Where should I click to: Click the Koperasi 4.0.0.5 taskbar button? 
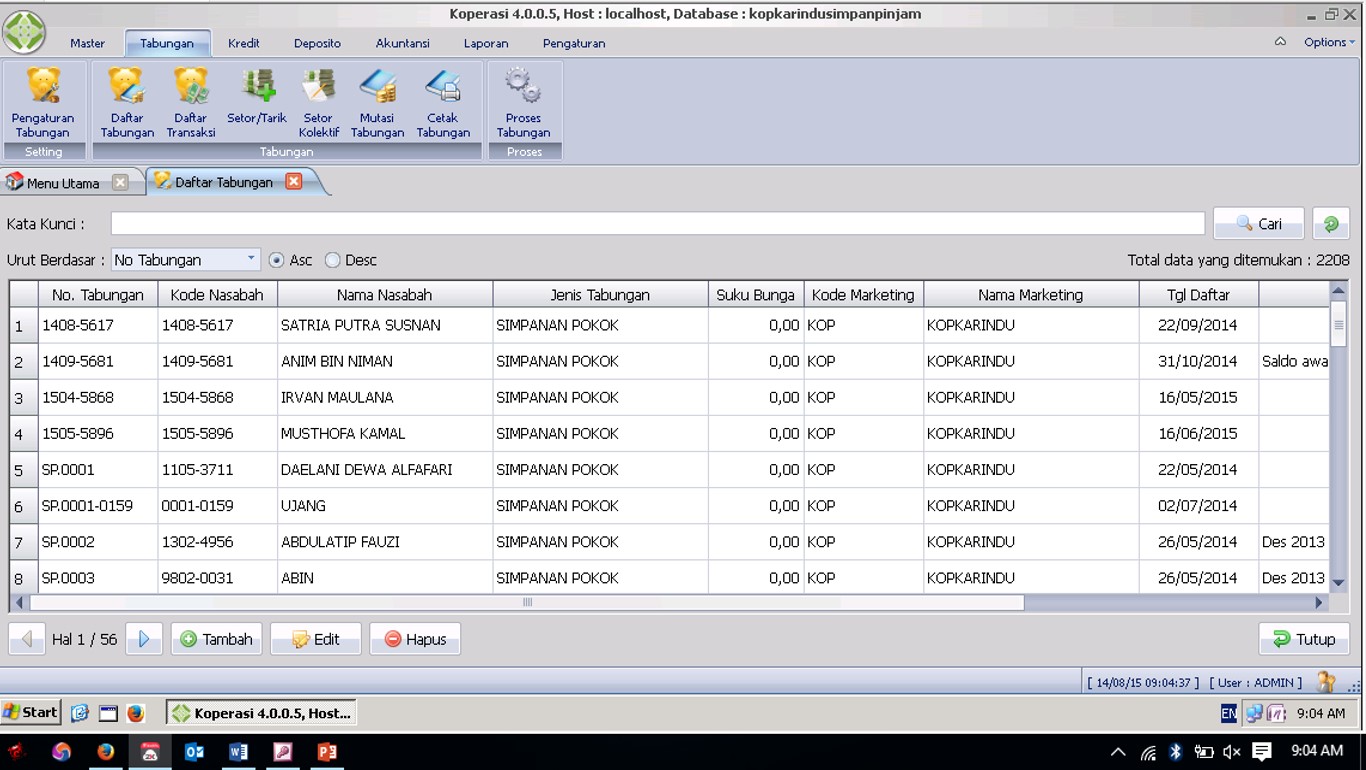coord(262,713)
